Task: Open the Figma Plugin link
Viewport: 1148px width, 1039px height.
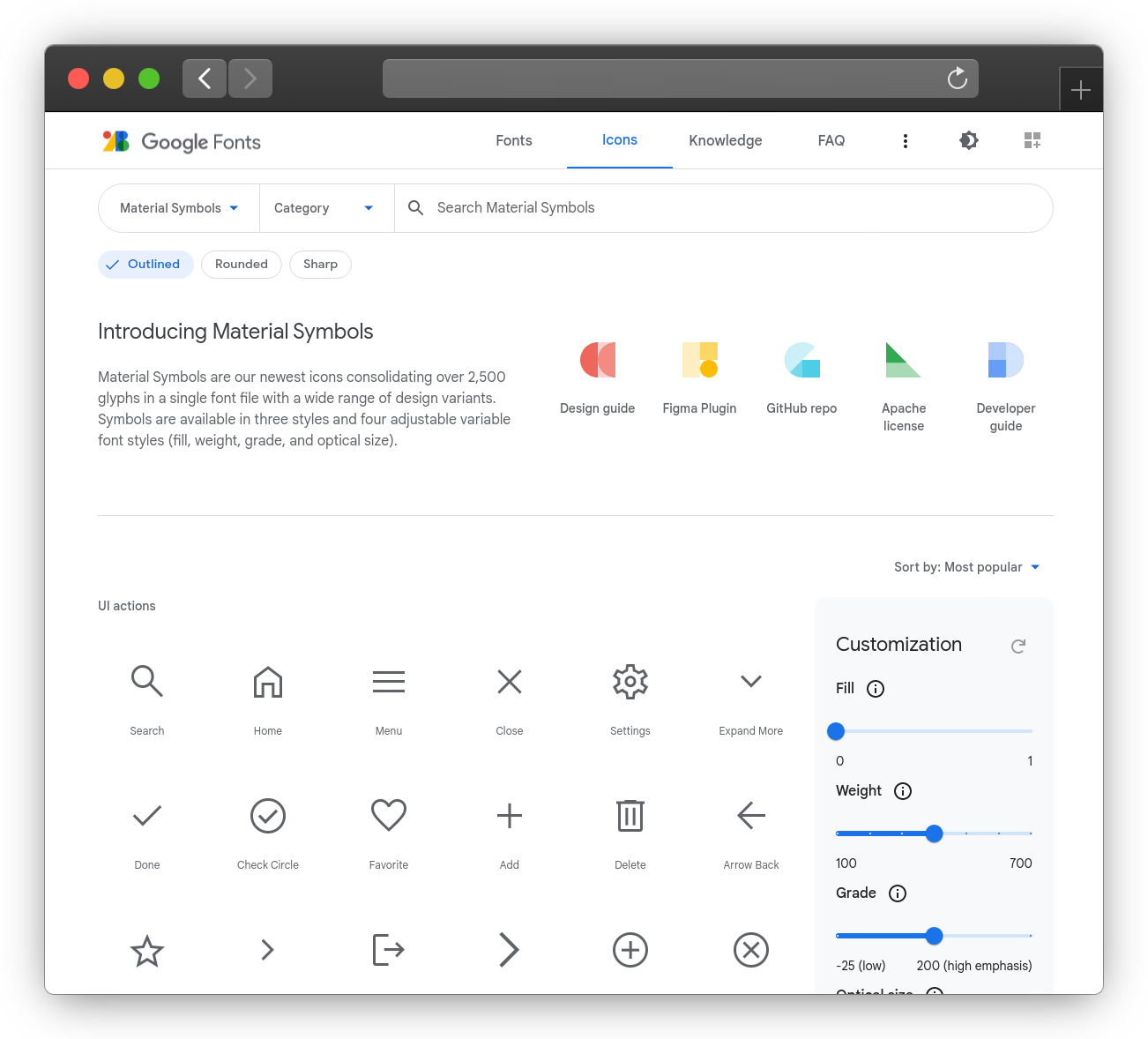Action: pos(700,377)
